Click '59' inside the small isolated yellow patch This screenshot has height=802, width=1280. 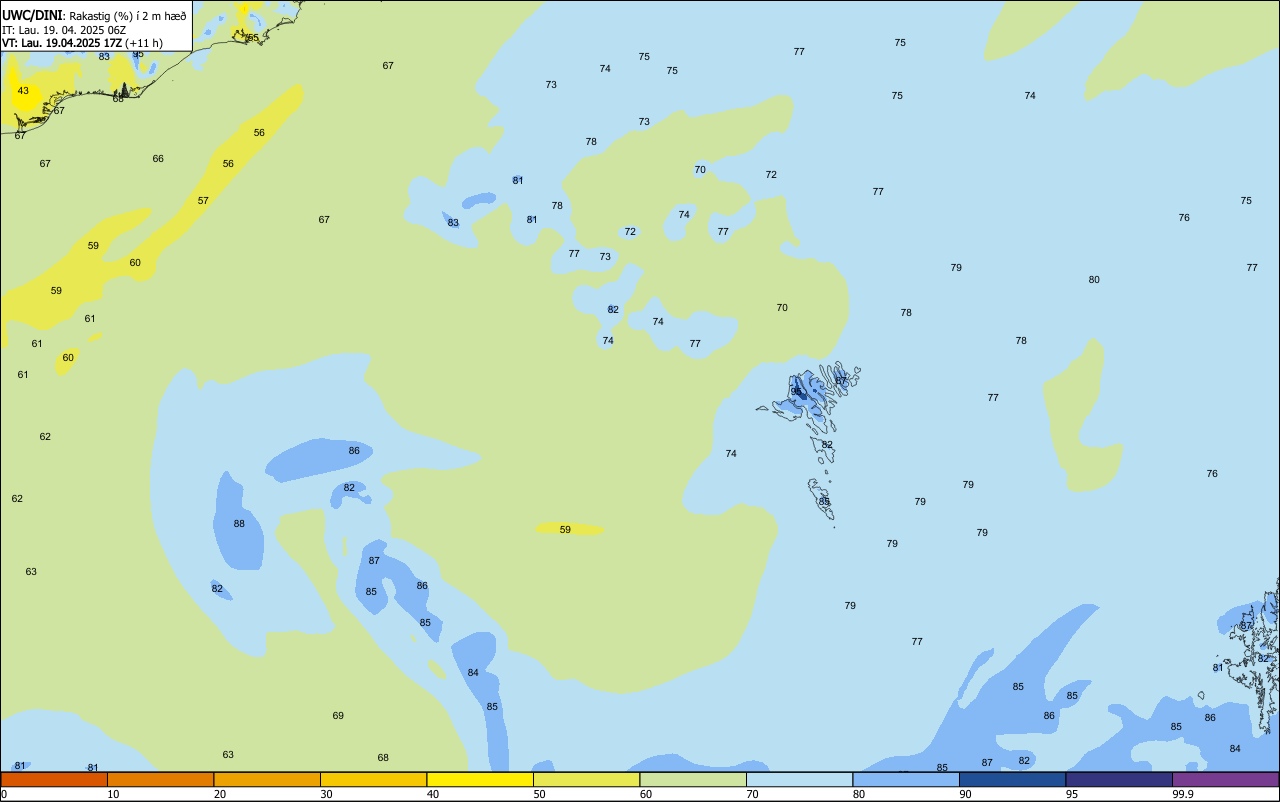[565, 530]
